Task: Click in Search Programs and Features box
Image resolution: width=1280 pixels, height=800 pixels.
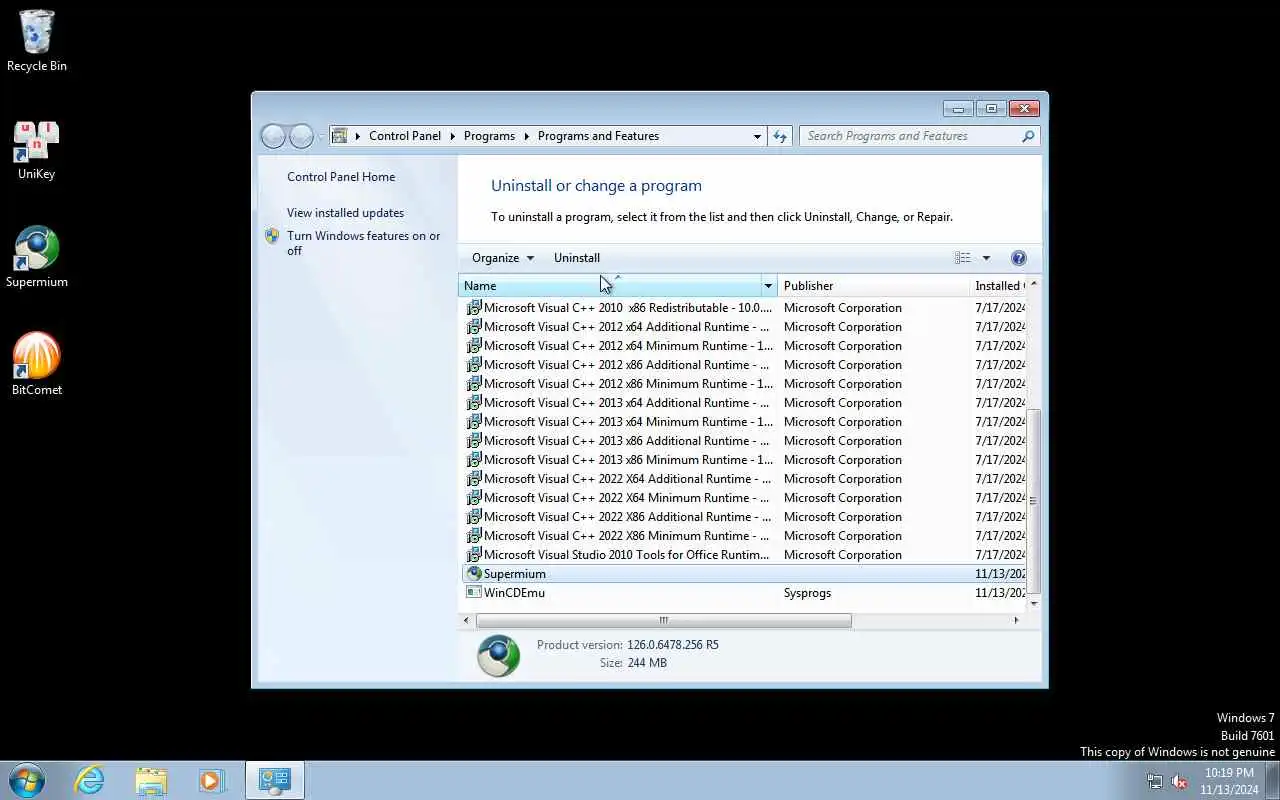Action: click(x=910, y=136)
